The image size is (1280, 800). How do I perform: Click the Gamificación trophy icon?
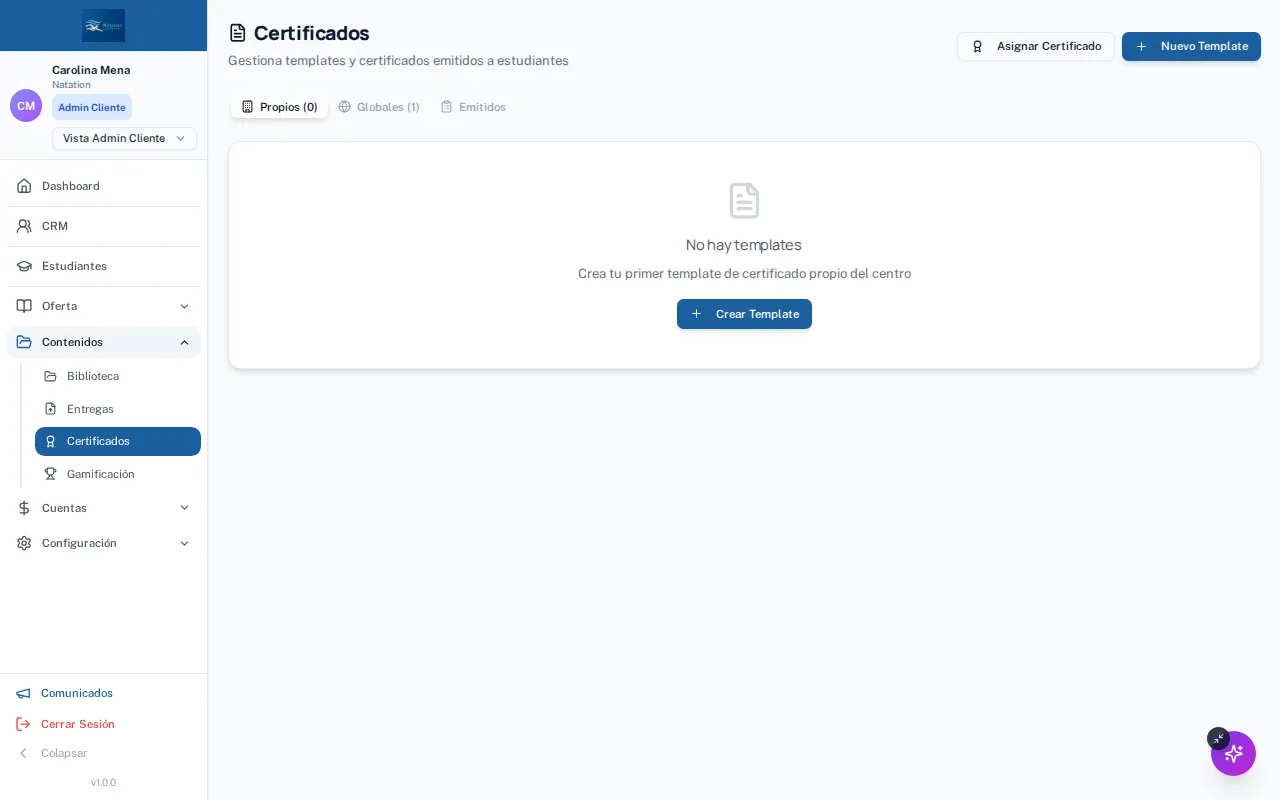(x=50, y=474)
